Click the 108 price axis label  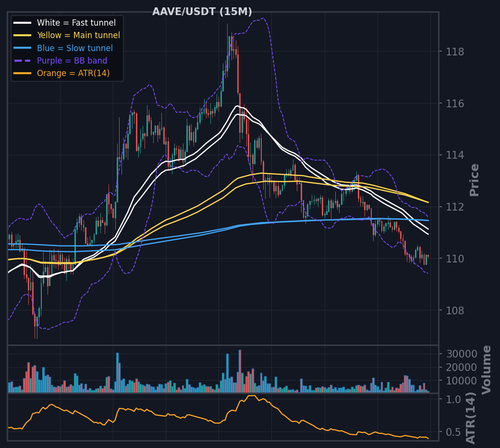(x=455, y=311)
